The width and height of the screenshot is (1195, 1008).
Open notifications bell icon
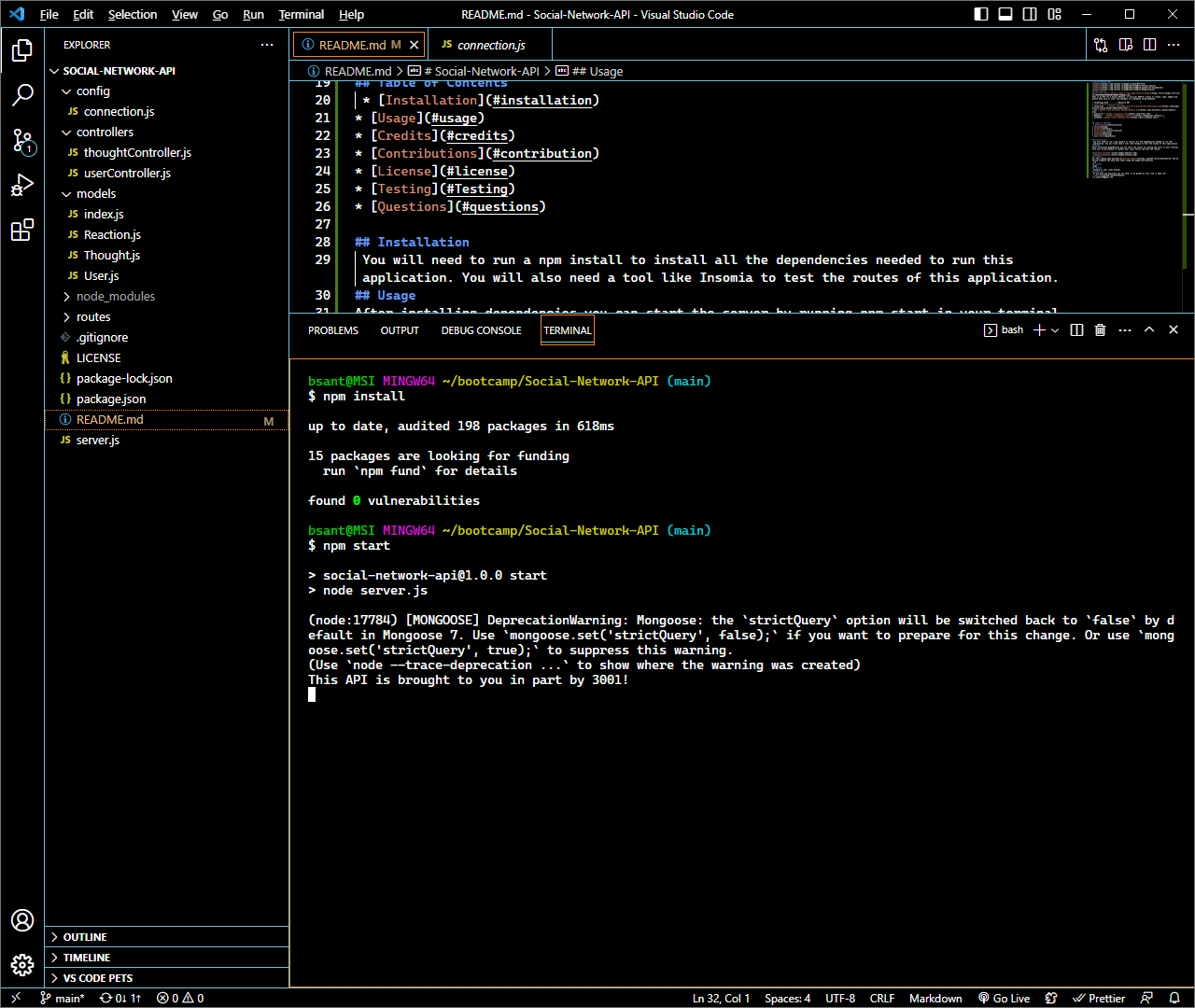point(1175,998)
